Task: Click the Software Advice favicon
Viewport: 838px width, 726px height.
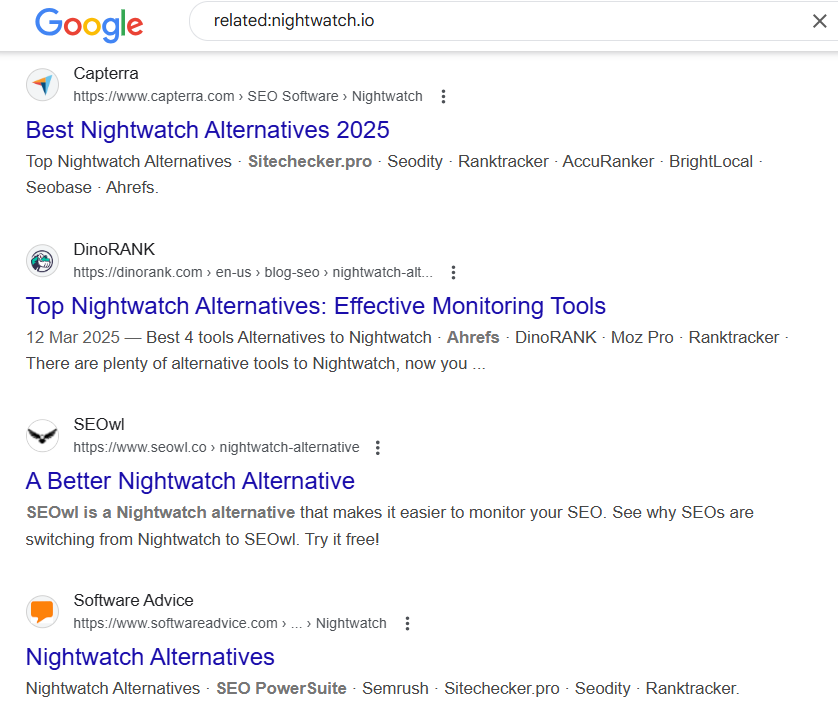Action: pos(42,611)
